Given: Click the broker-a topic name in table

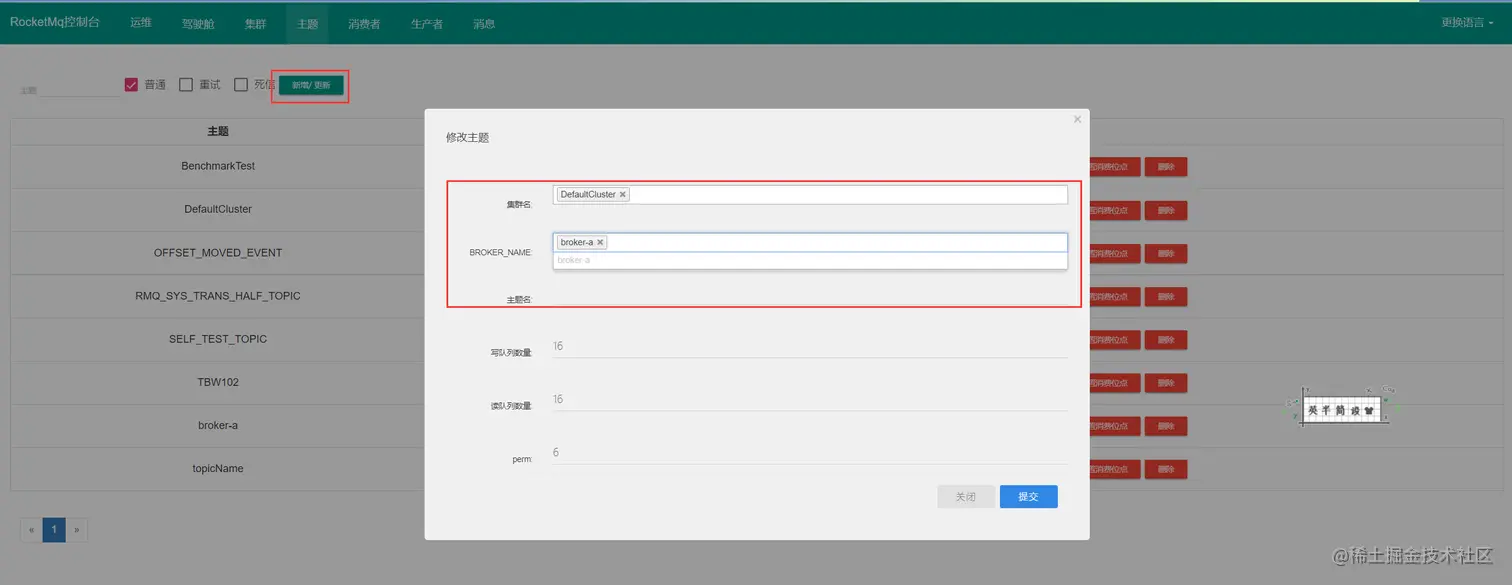Looking at the screenshot, I should 218,425.
